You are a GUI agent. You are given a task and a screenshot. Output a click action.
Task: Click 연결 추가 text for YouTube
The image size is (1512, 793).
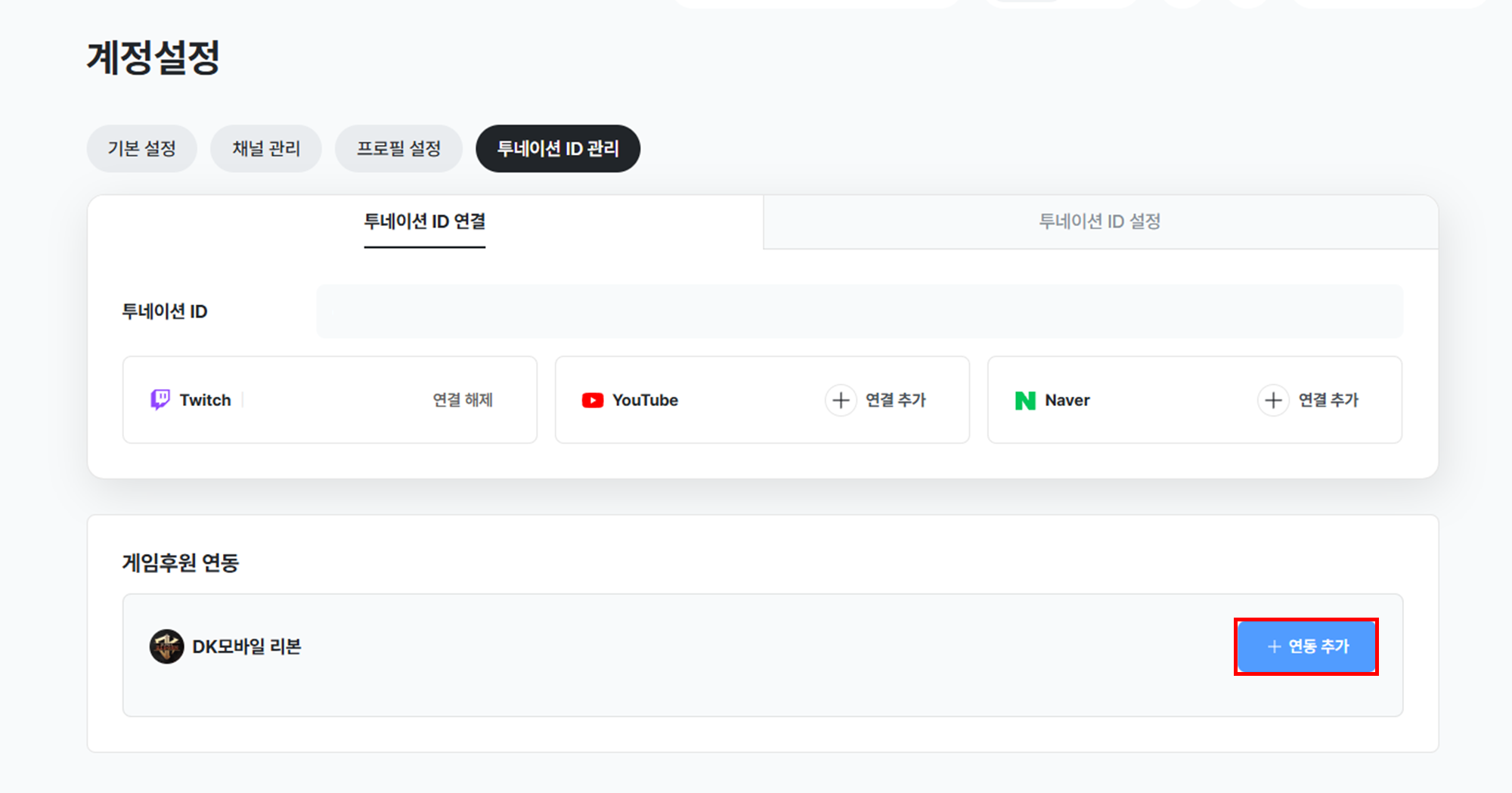[x=896, y=400]
